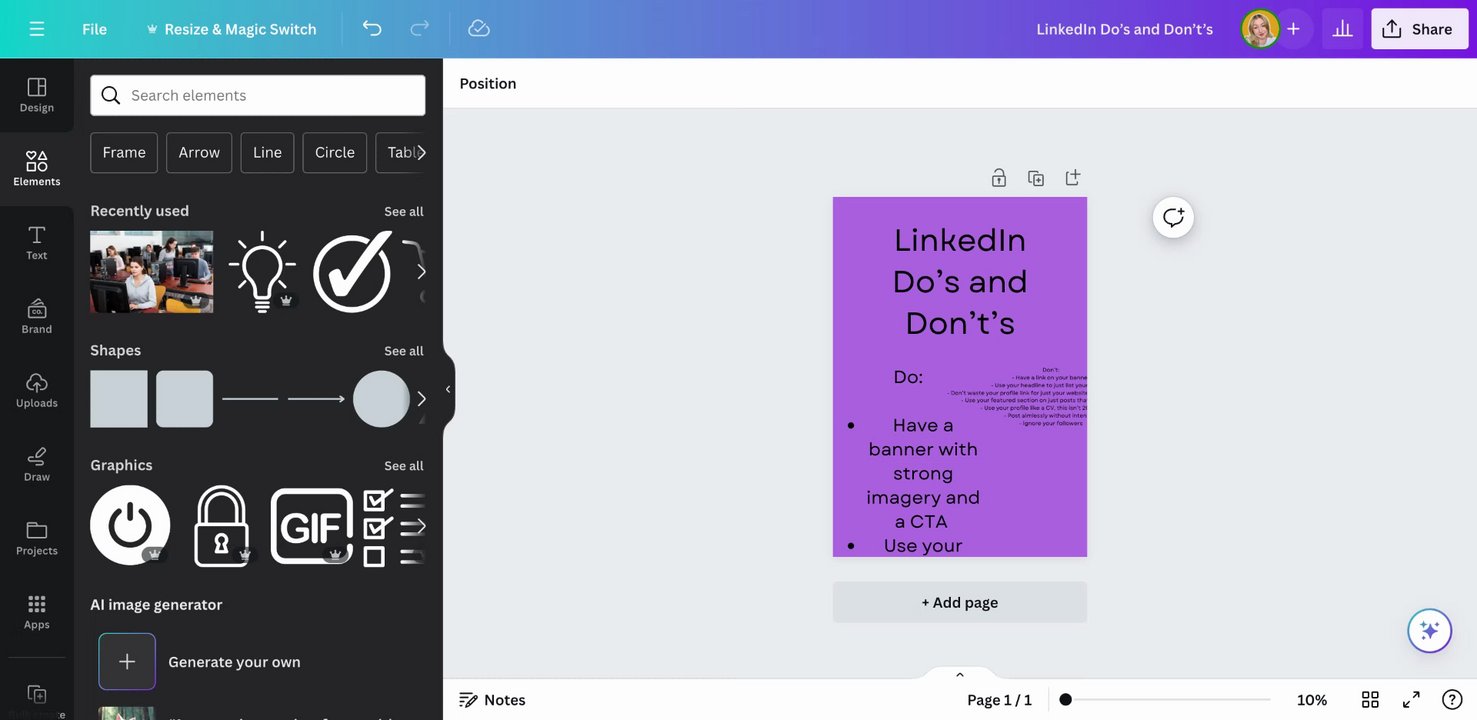Undo the last action
Image resolution: width=1477 pixels, height=720 pixels.
coord(372,29)
